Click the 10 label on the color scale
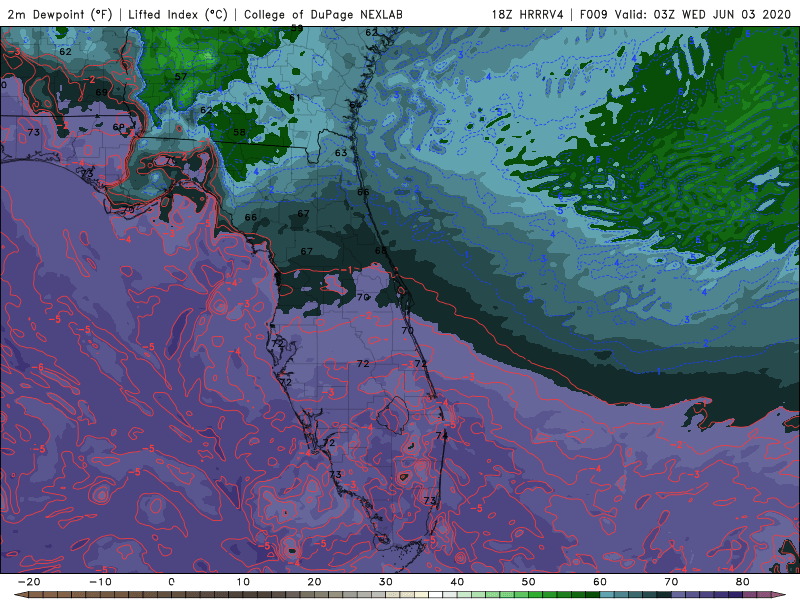The height and width of the screenshot is (600, 800). click(243, 581)
